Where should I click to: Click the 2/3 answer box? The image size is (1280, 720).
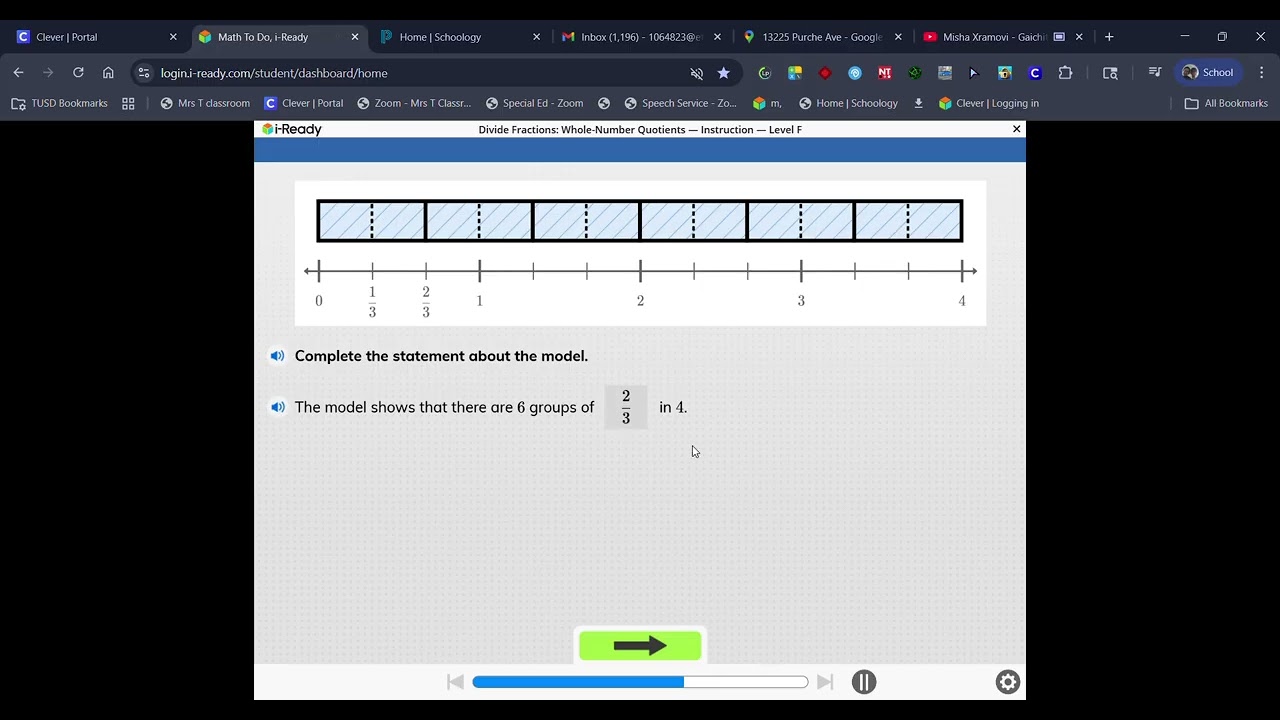click(x=626, y=407)
